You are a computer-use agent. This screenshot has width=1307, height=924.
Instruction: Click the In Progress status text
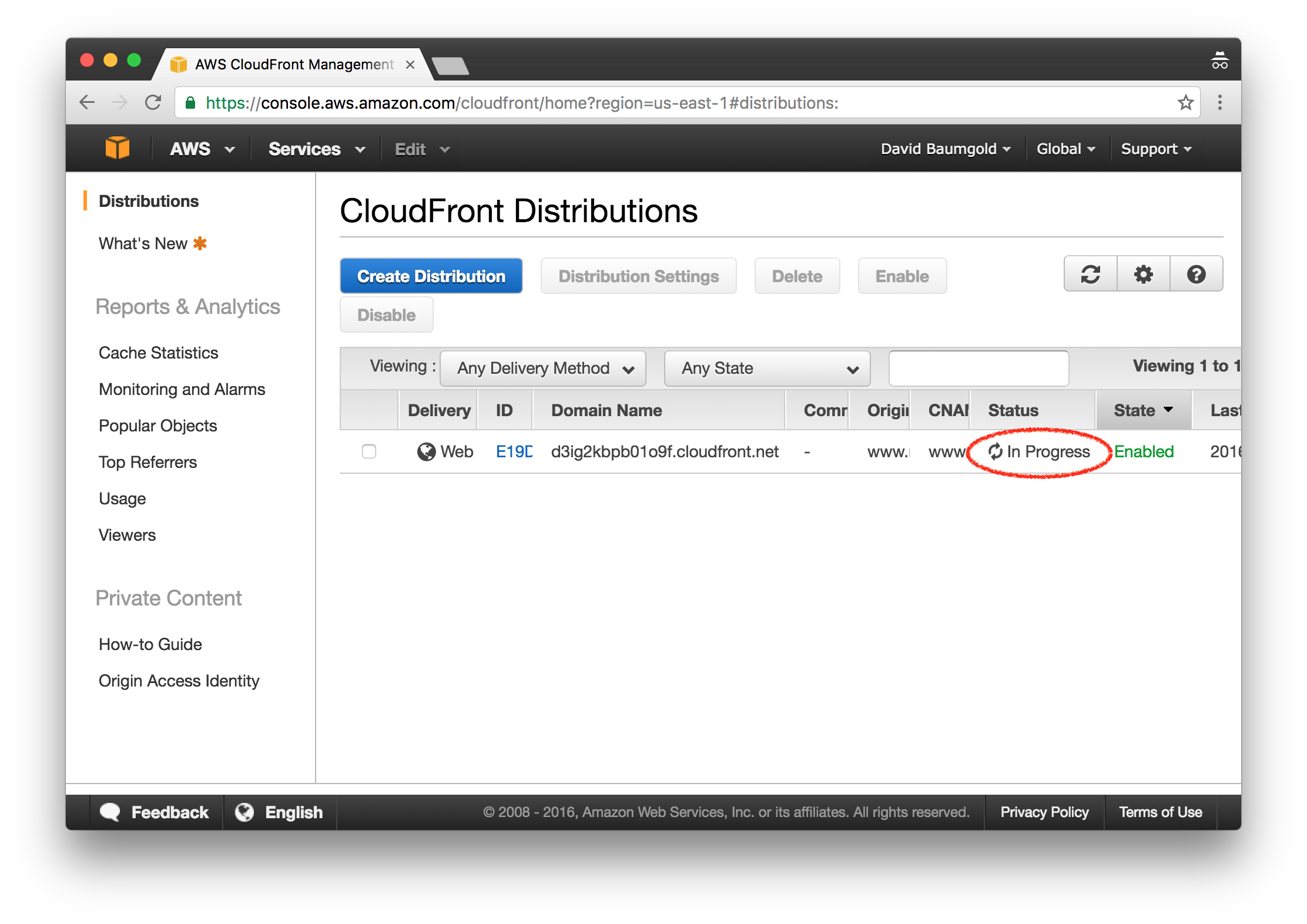1048,451
